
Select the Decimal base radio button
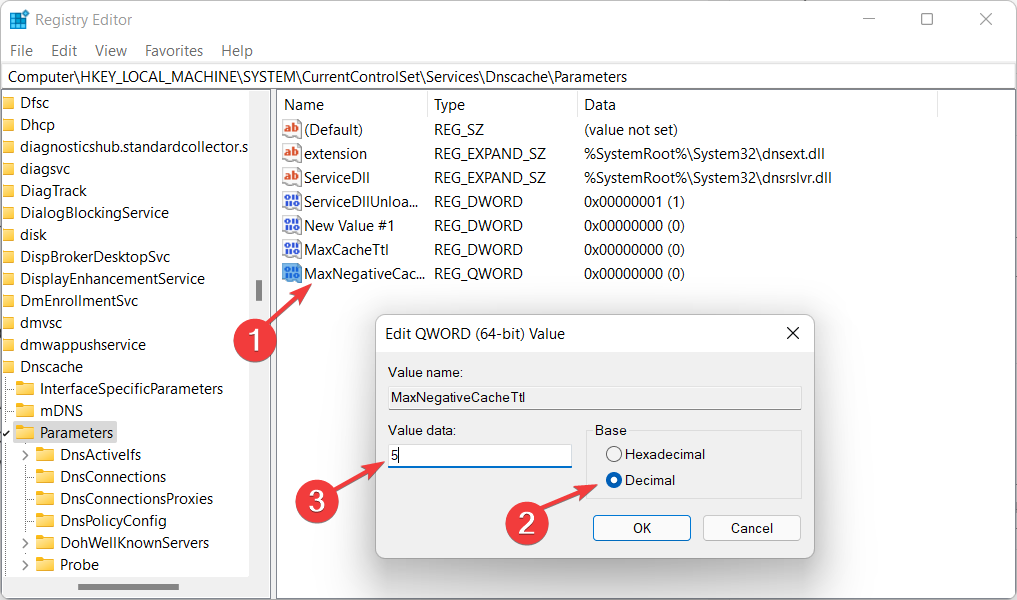[614, 480]
